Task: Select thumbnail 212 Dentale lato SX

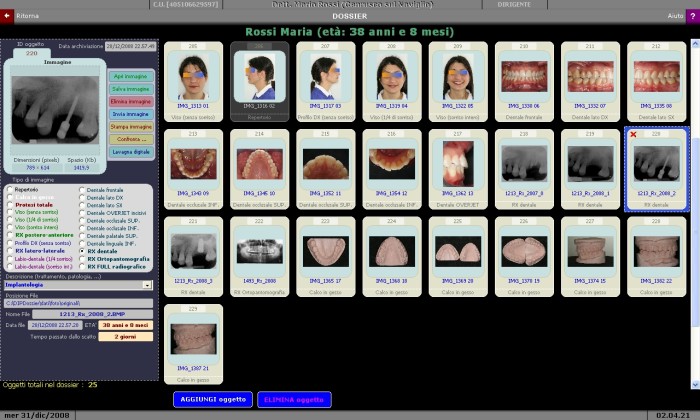Action: [x=656, y=82]
